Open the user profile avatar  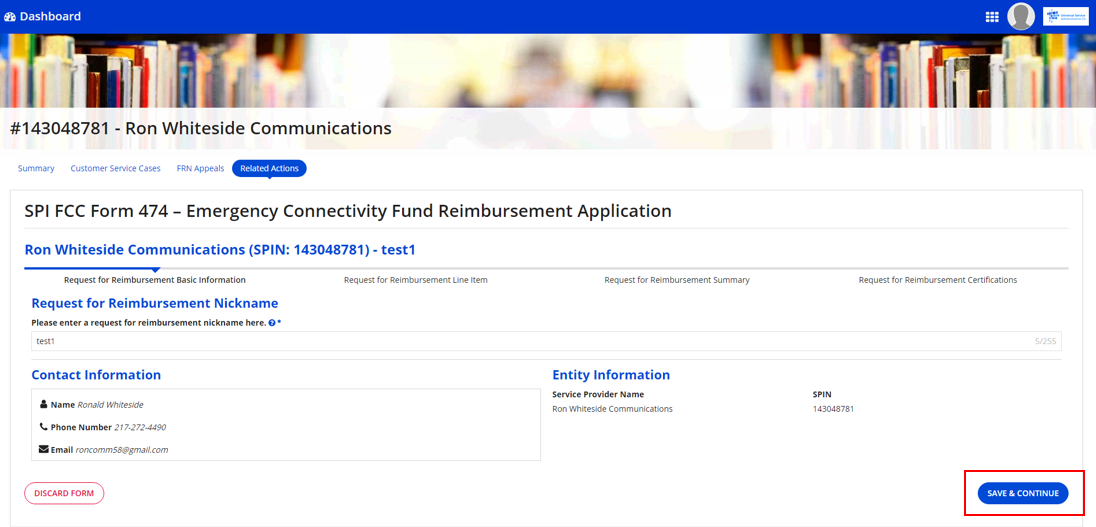pyautogui.click(x=1021, y=16)
